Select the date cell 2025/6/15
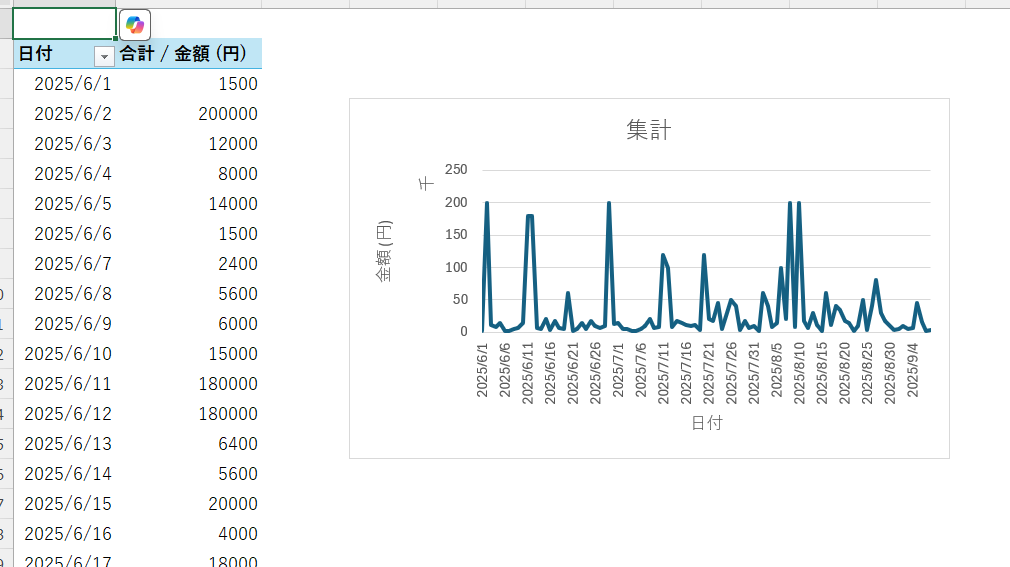 click(x=68, y=504)
